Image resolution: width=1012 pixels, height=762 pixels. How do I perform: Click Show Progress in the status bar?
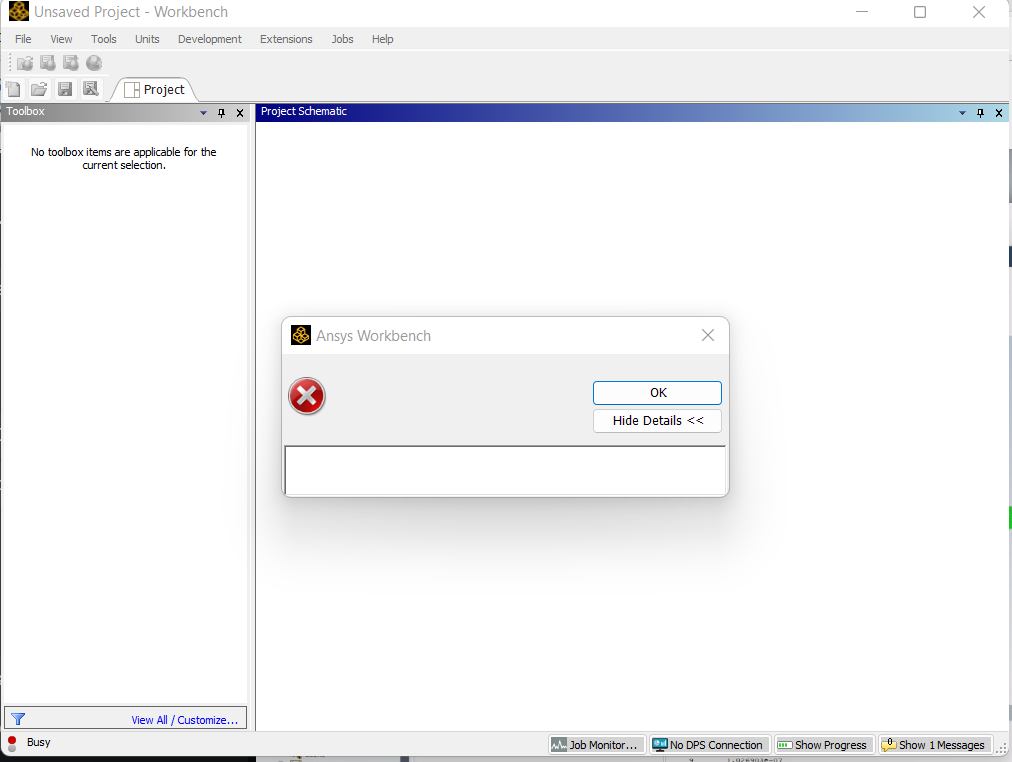pos(824,745)
